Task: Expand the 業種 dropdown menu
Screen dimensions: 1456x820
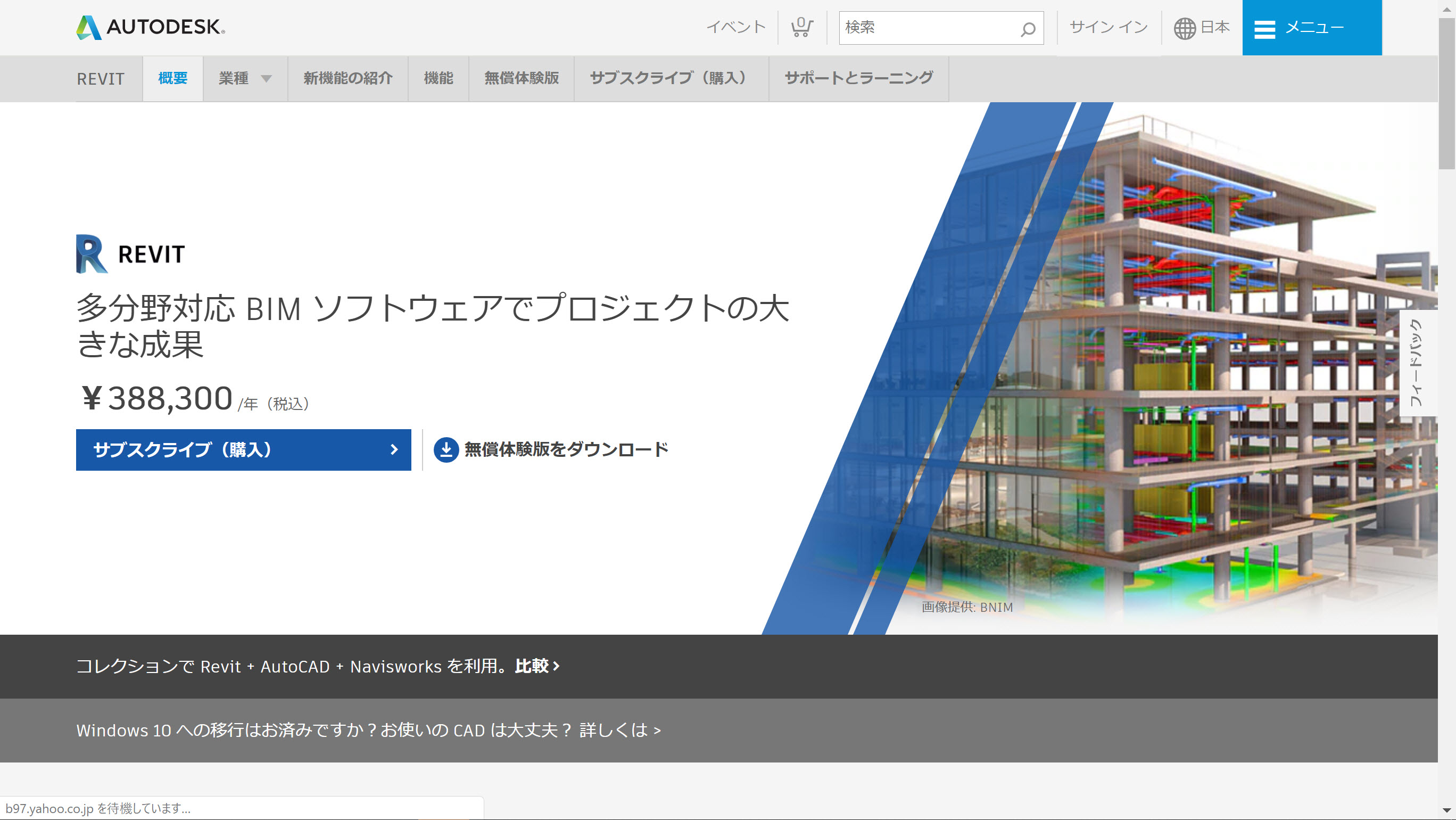Action: coord(245,79)
